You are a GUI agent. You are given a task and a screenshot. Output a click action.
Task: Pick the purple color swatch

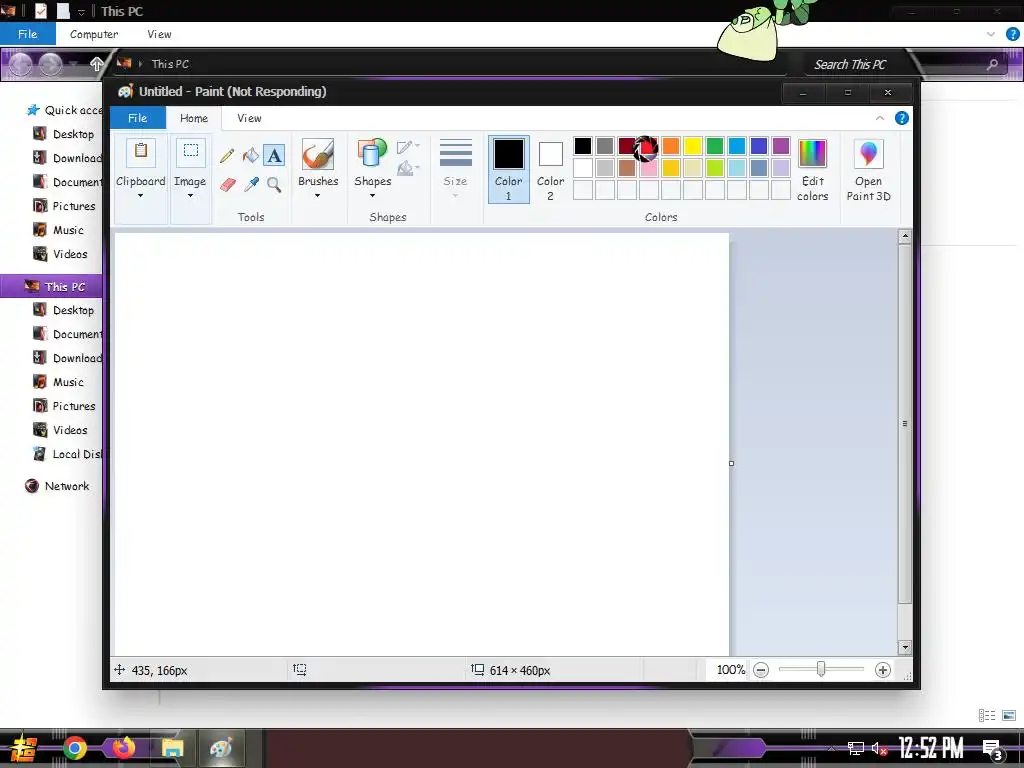(x=780, y=146)
